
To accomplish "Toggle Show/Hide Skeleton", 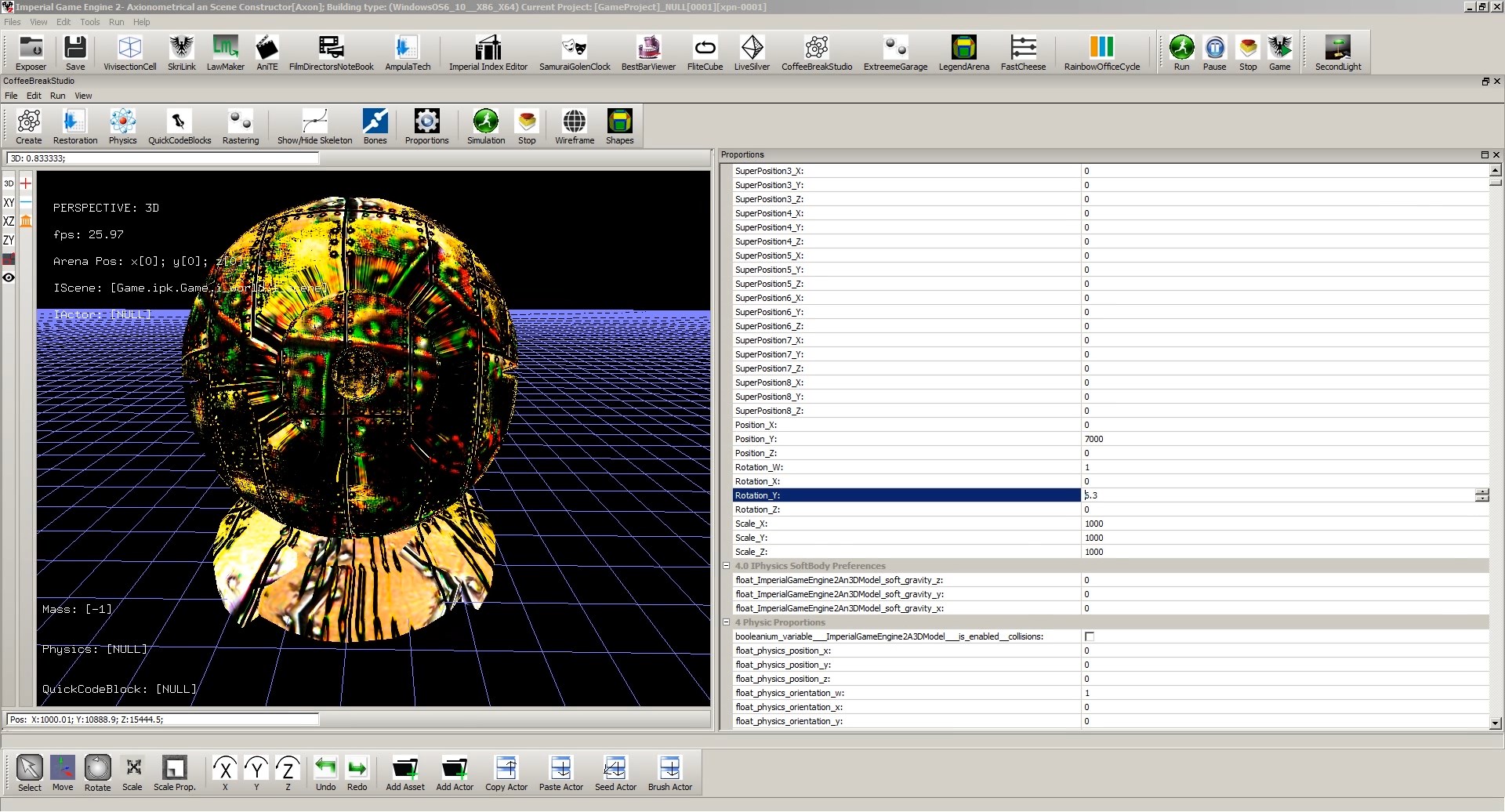I will pos(314,126).
